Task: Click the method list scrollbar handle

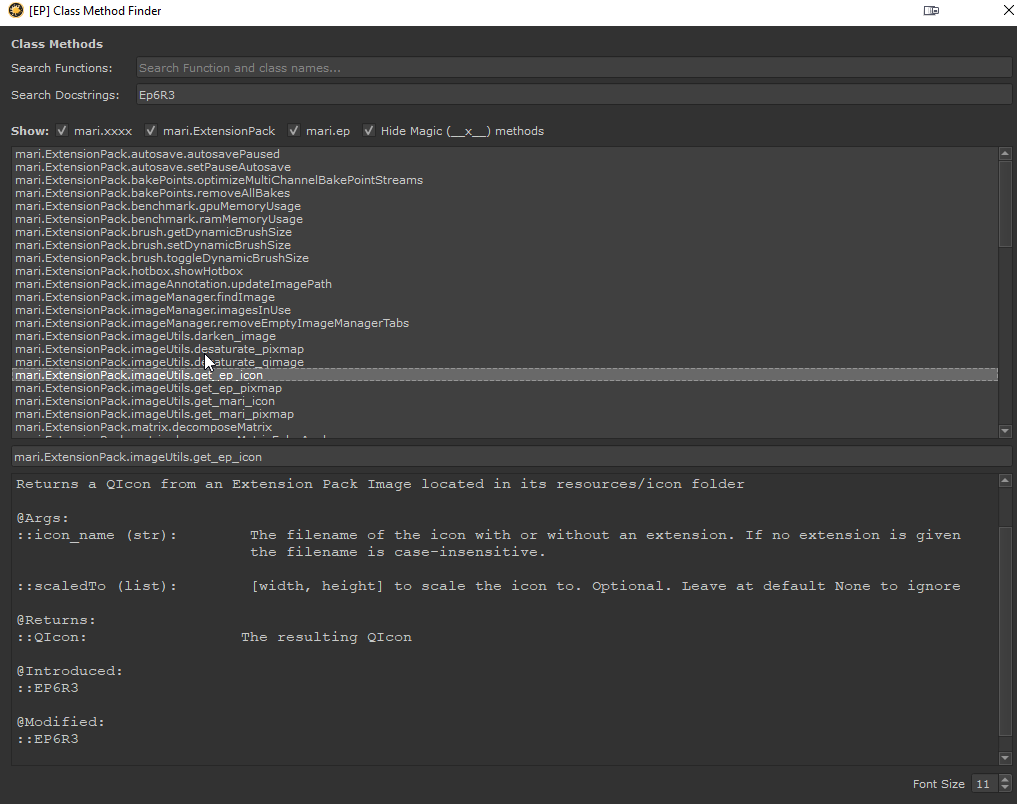Action: 1005,203
